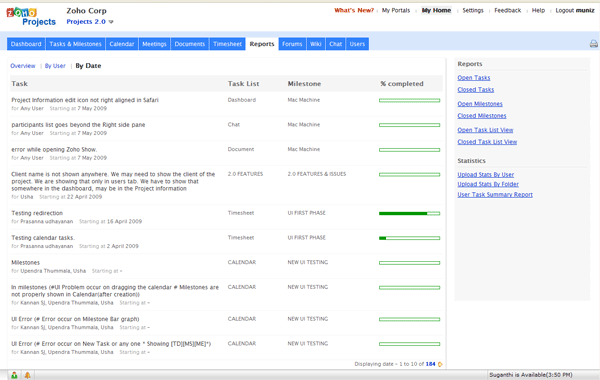Viewport: 600px width, 380px height.
Task: Click the What's New? link
Action: pos(354,10)
